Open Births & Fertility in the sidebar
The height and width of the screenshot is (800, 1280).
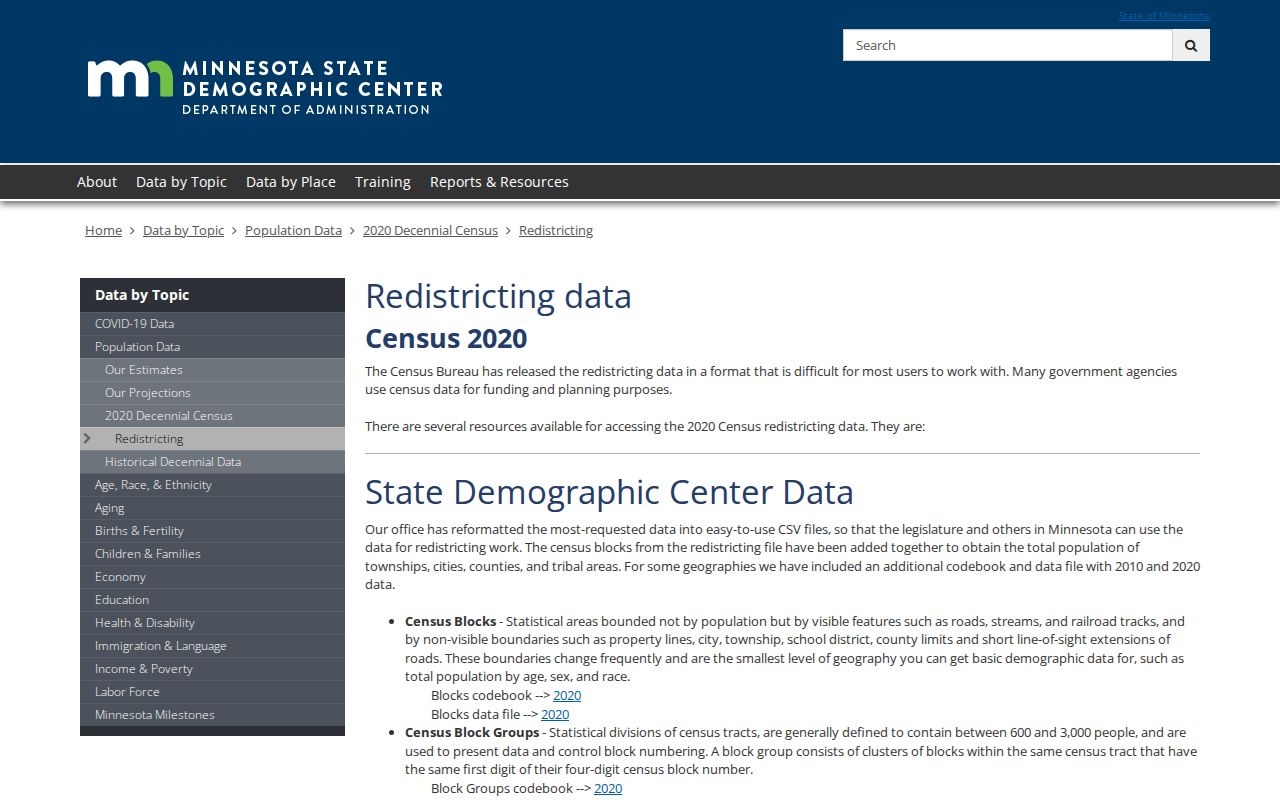(212, 531)
